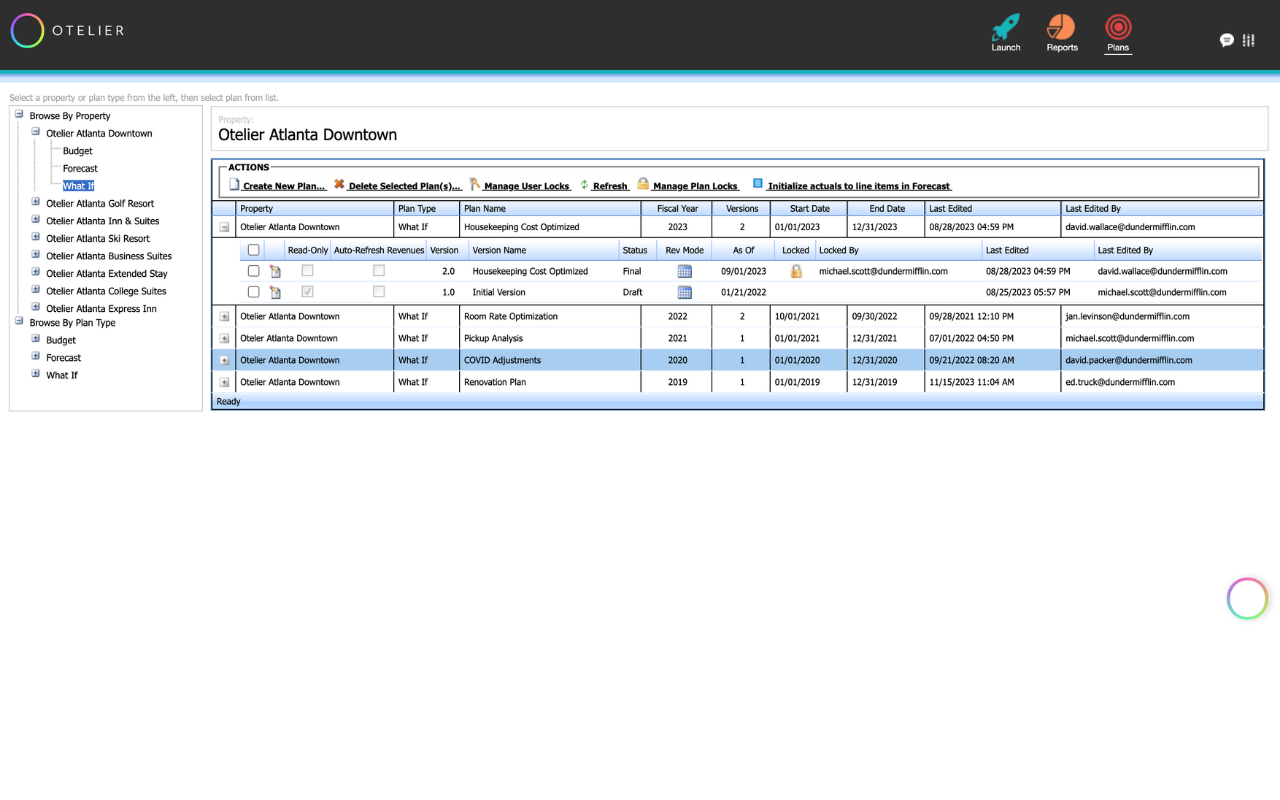Open document icon for Initial Version row

pyautogui.click(x=275, y=293)
